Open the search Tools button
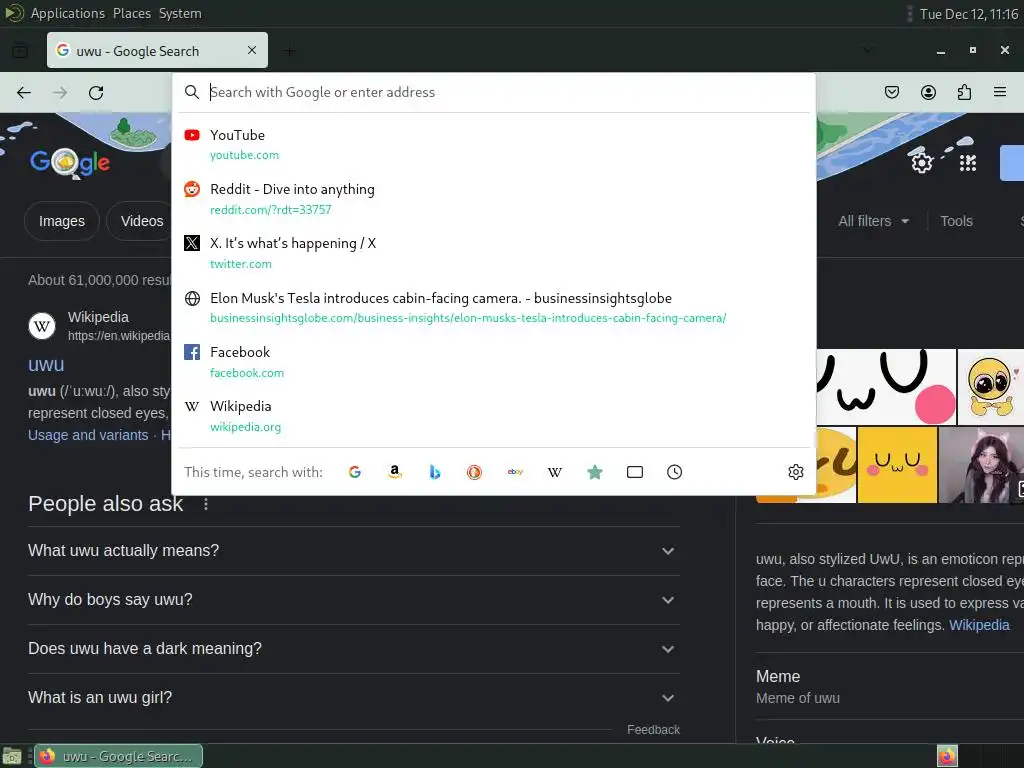Image resolution: width=1024 pixels, height=768 pixels. (x=956, y=221)
